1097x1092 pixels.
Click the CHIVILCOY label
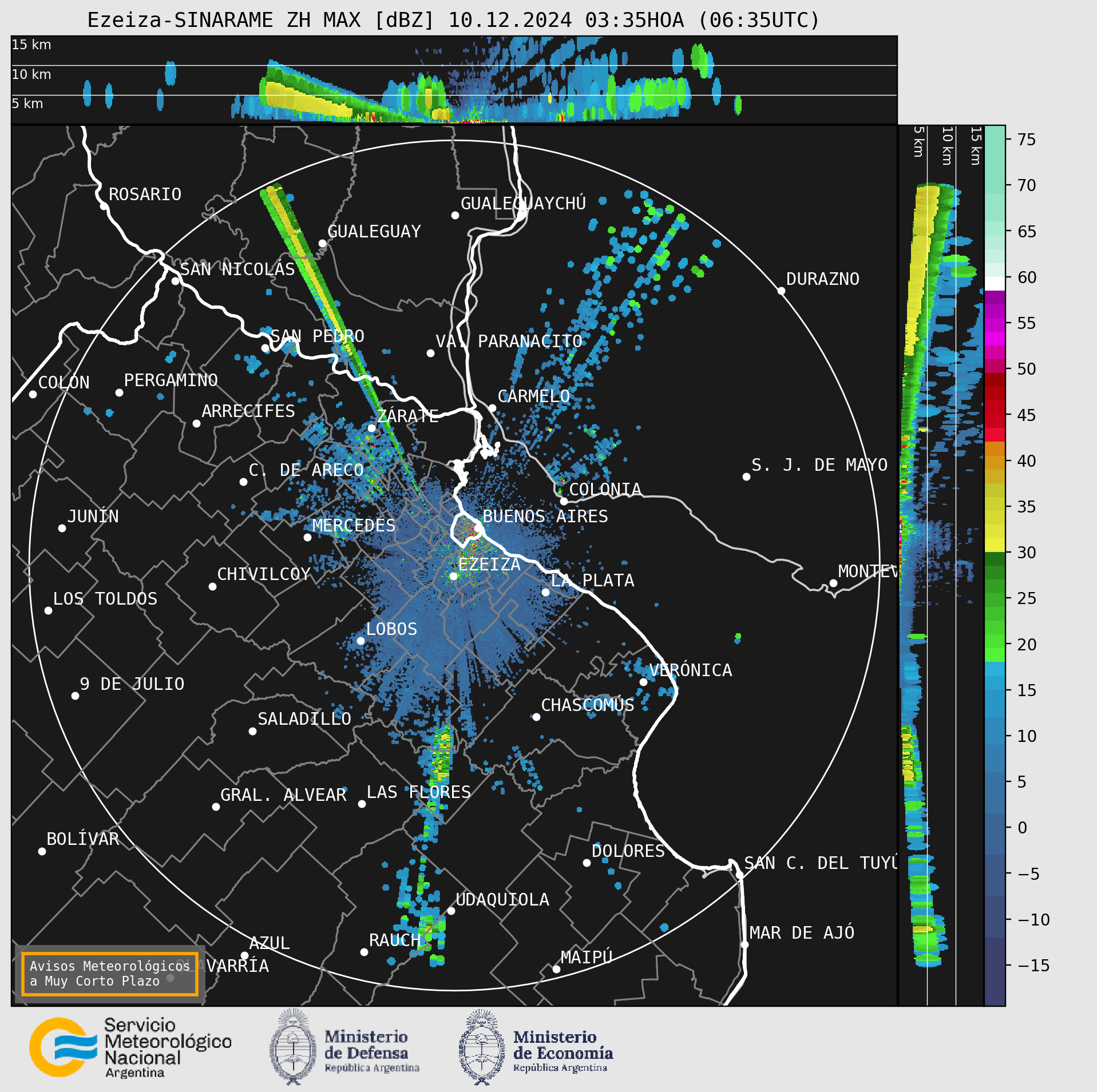point(263,574)
